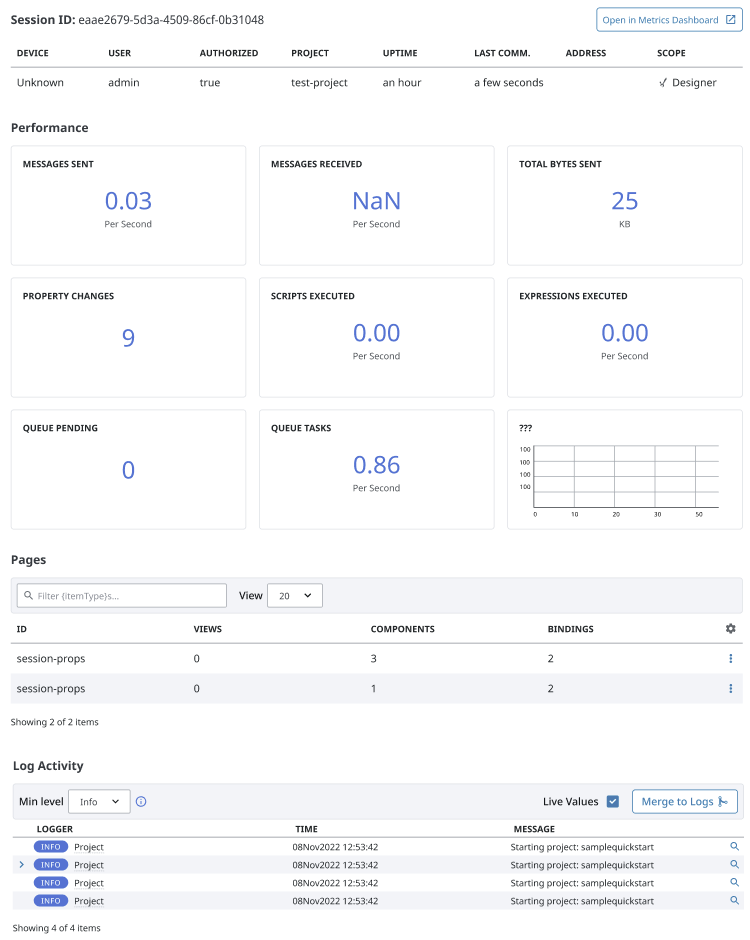
Task: Click the Merge to Logs button
Action: [x=685, y=802]
